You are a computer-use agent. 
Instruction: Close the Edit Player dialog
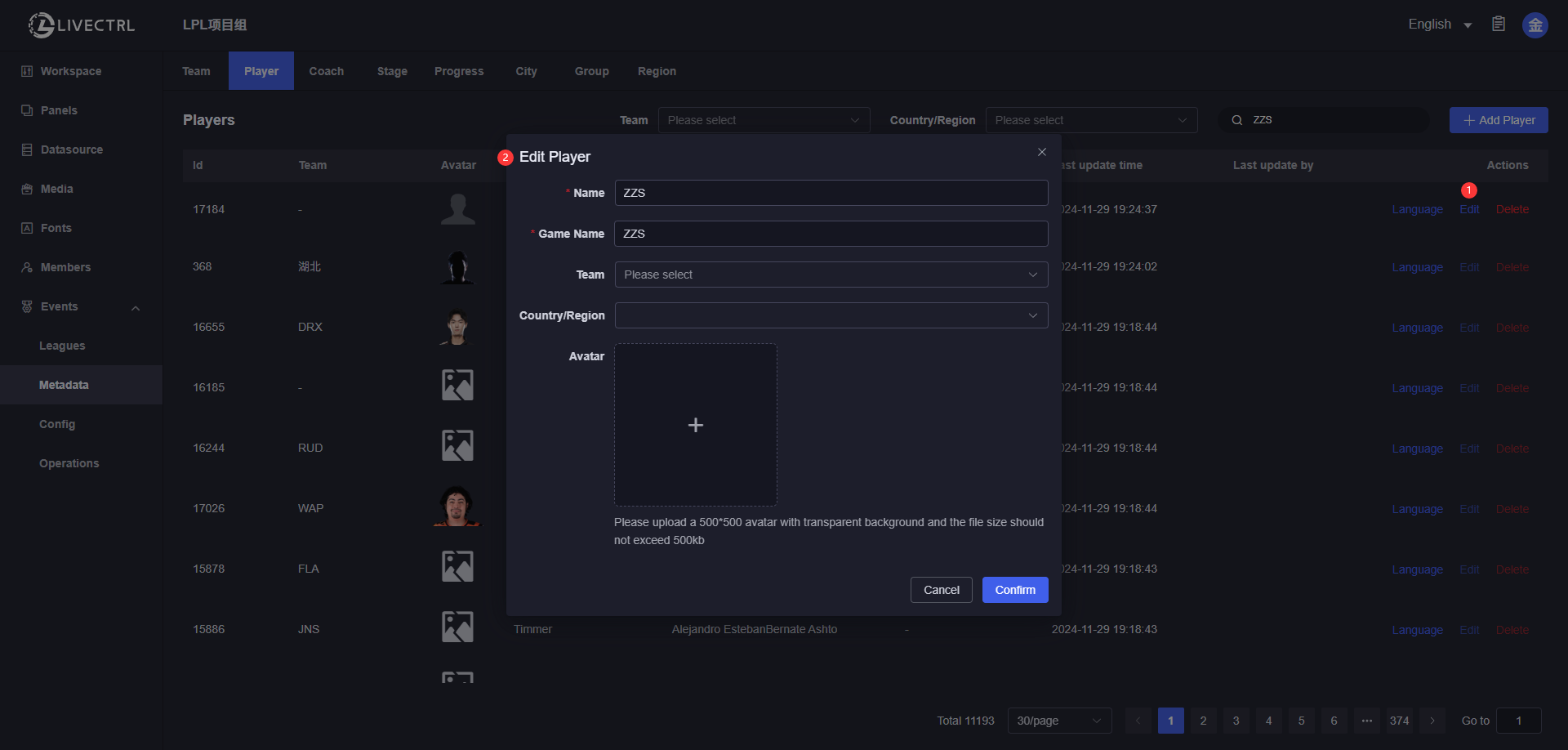tap(1042, 152)
